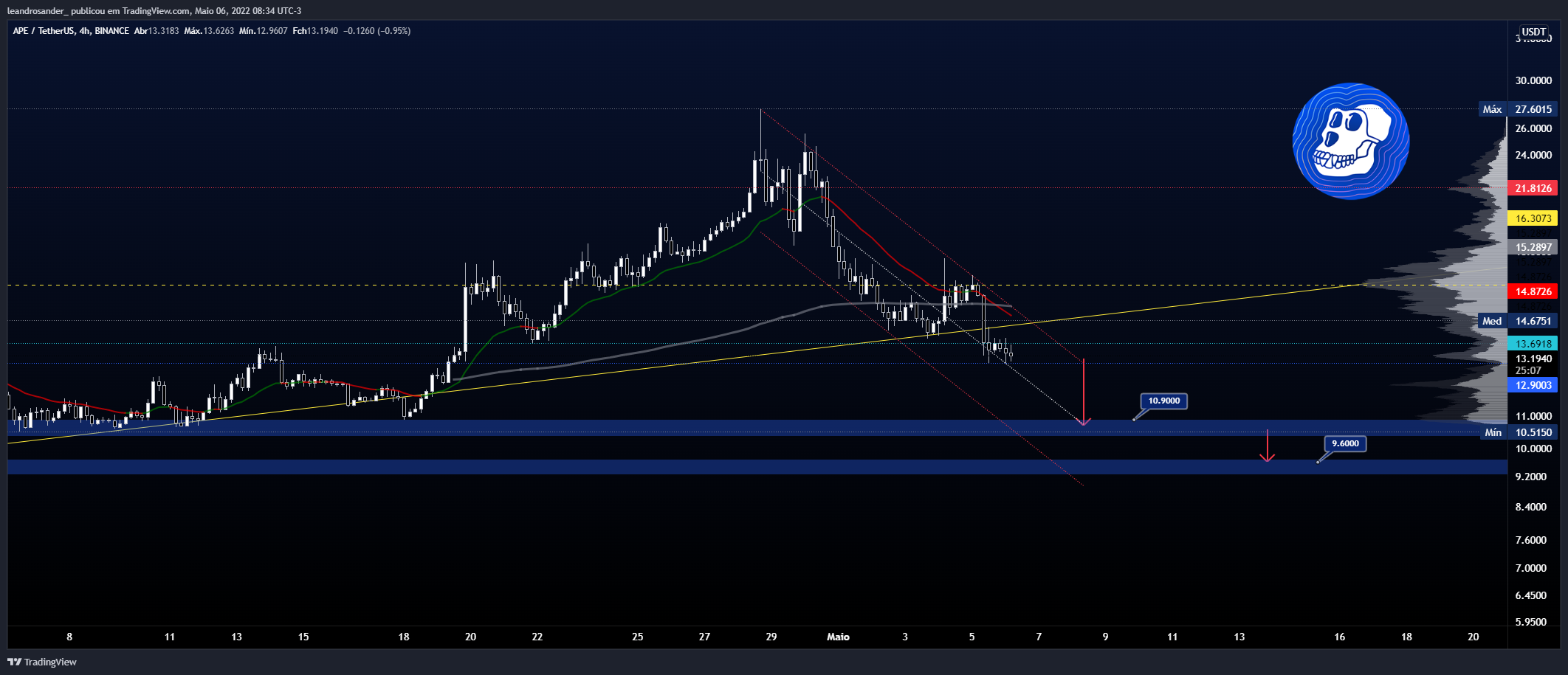This screenshot has height=675, width=1568.
Task: Click the 16 date on the time axis
Action: (1340, 637)
